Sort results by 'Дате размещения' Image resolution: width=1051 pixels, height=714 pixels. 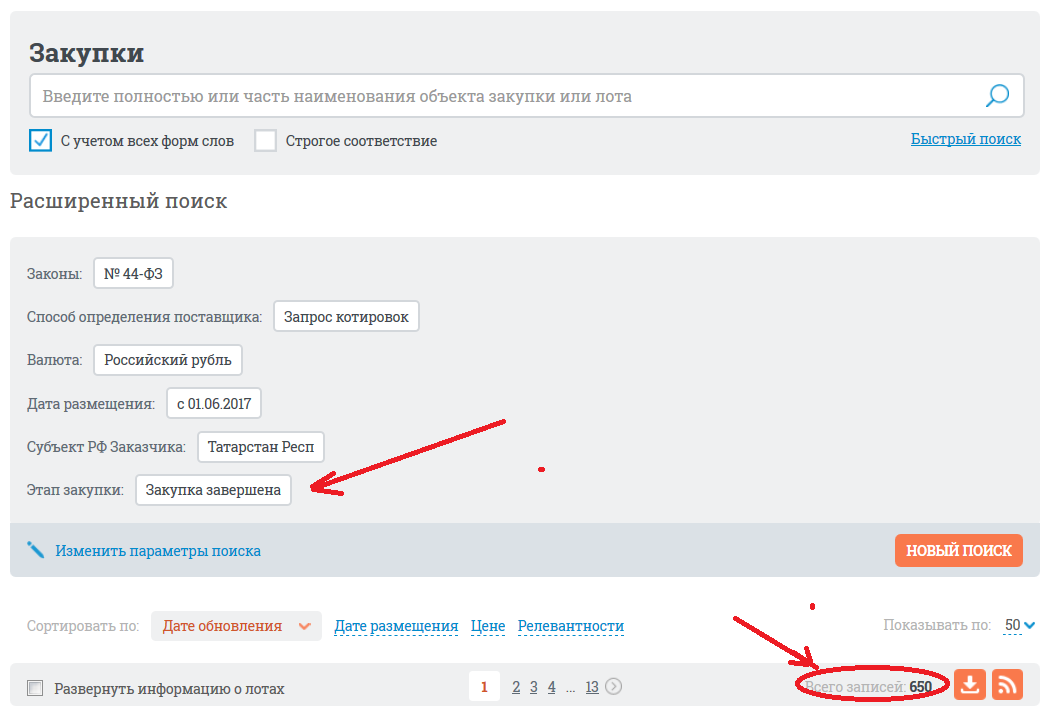coord(396,626)
